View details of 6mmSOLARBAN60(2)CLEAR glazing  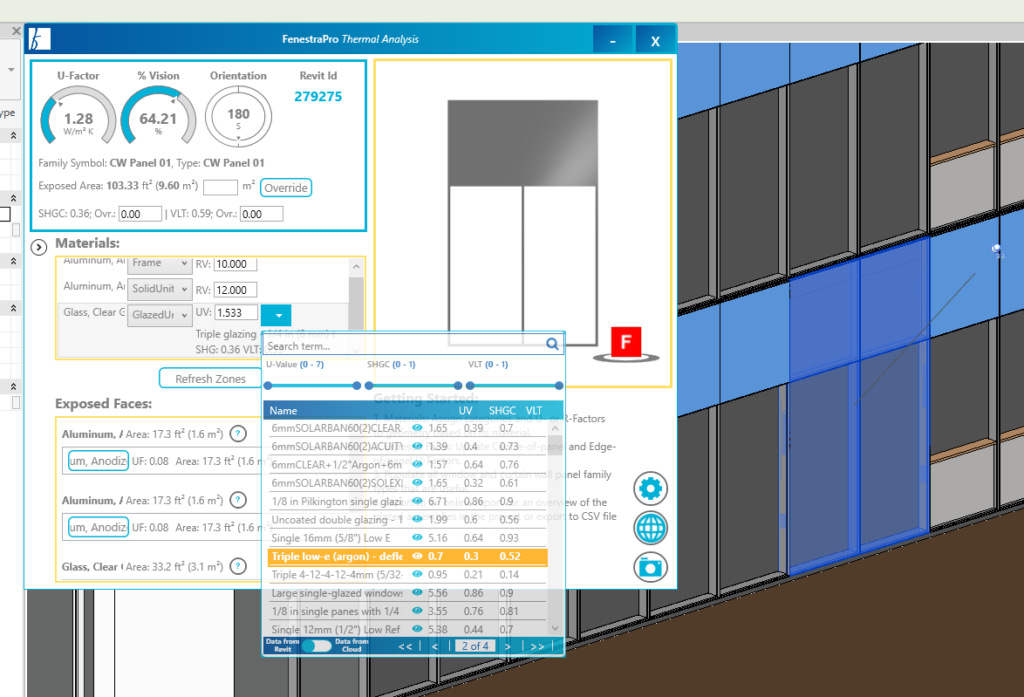[417, 428]
